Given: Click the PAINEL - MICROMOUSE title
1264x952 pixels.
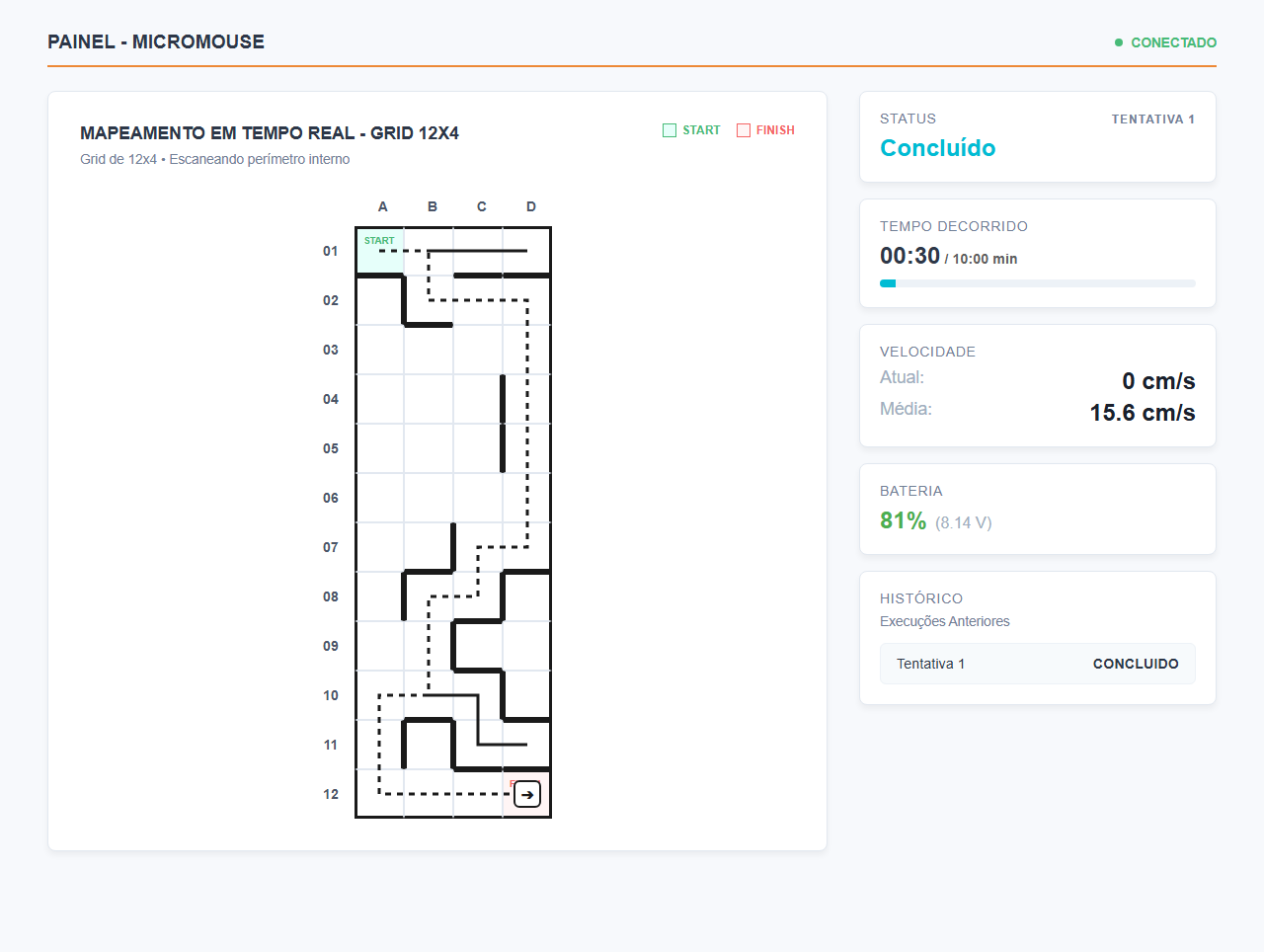Looking at the screenshot, I should [156, 41].
